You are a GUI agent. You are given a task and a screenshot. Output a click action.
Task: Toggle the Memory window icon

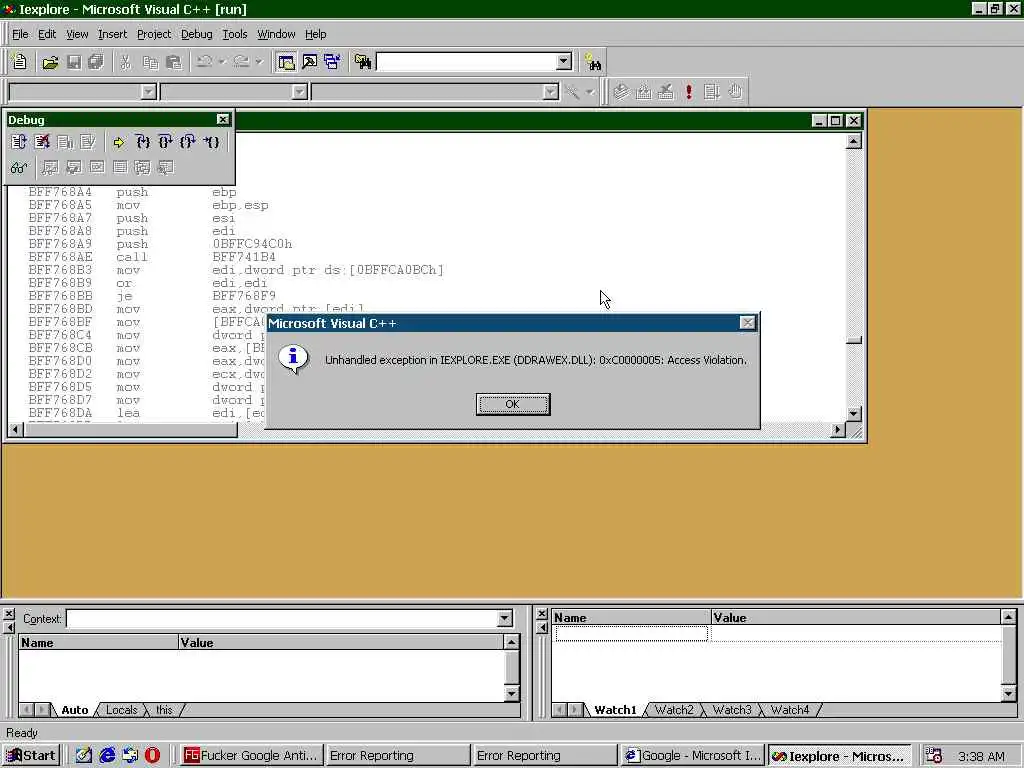click(x=120, y=168)
